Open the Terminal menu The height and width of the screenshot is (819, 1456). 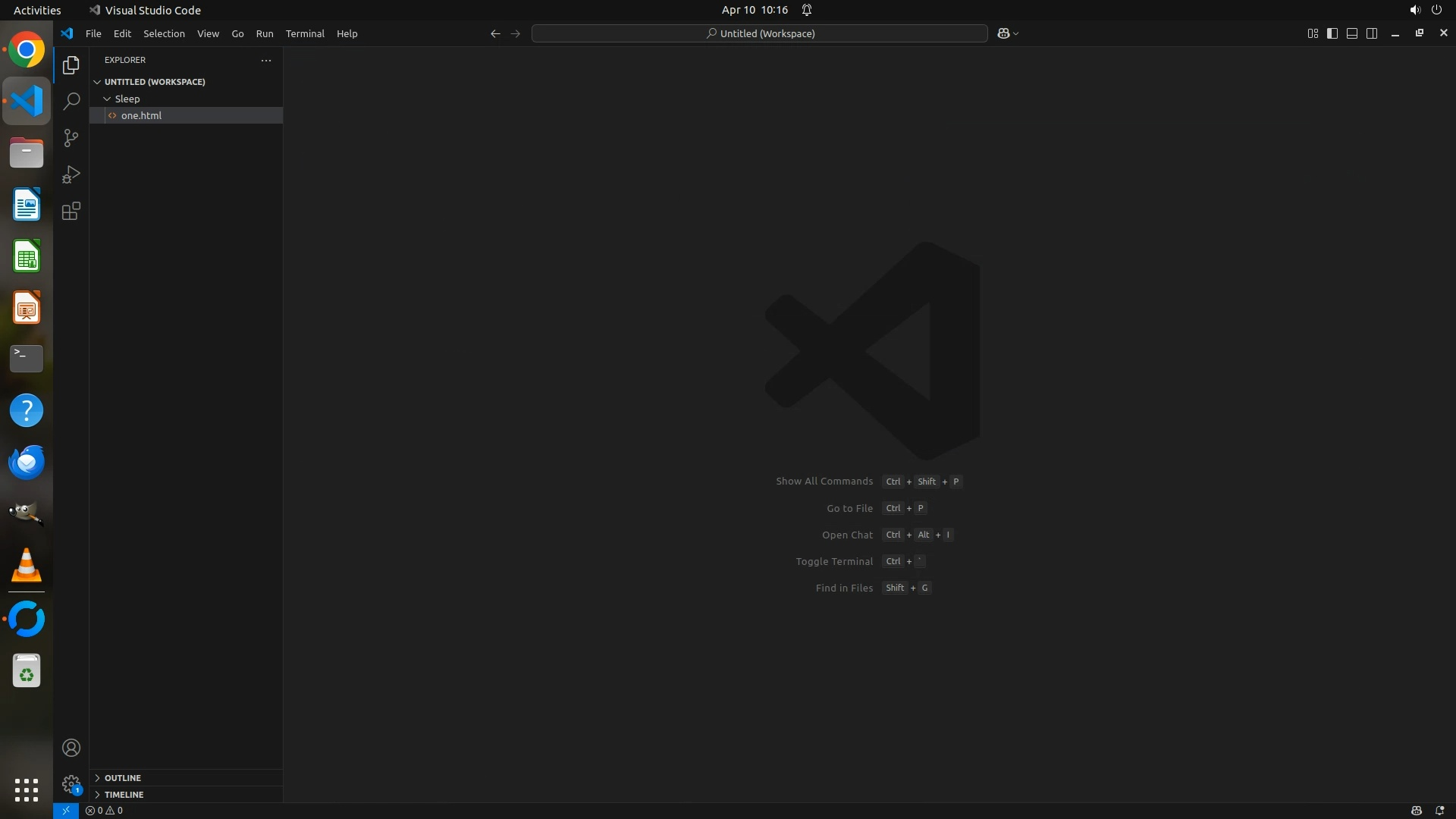305,33
